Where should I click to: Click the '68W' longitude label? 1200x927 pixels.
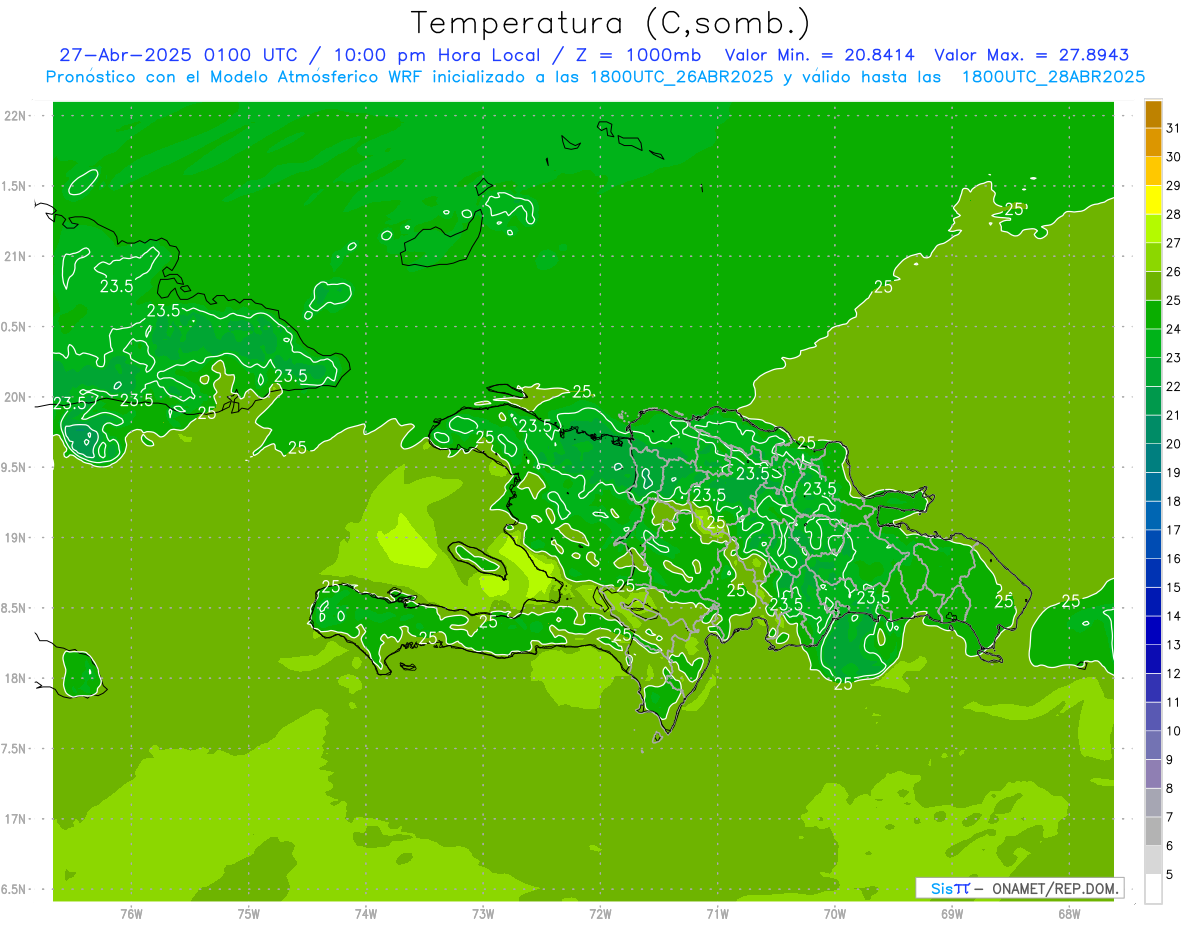[1069, 914]
